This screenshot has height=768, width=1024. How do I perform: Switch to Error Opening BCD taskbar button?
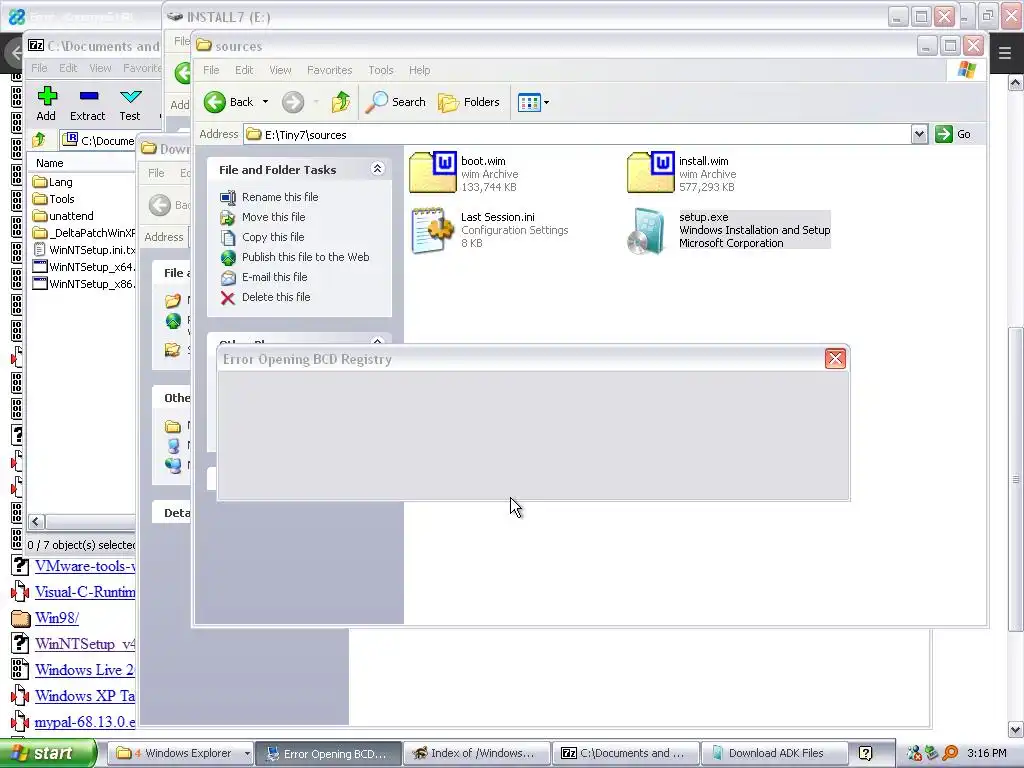[x=328, y=753]
